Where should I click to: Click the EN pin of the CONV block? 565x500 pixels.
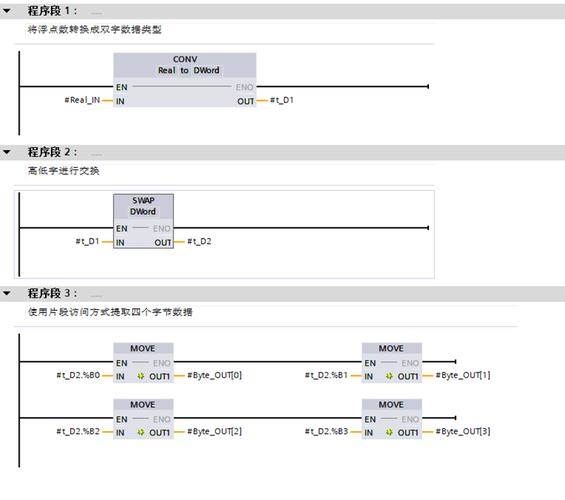click(122, 87)
